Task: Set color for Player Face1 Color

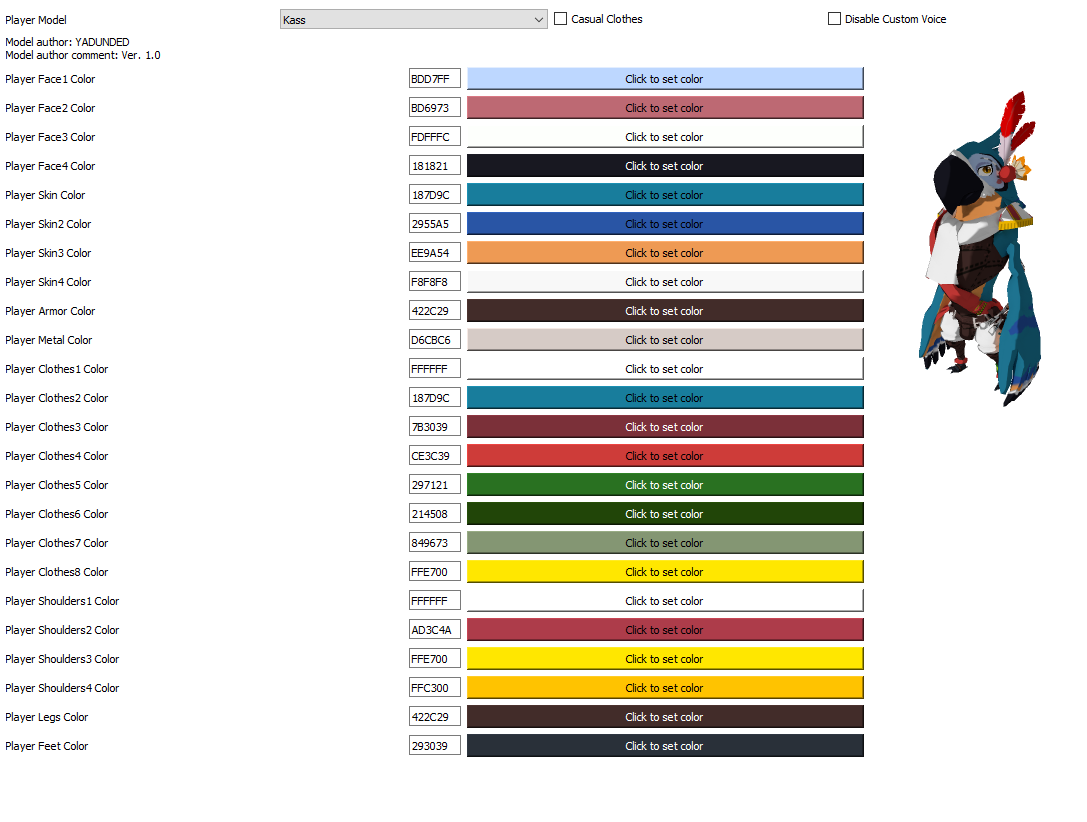Action: [665, 79]
